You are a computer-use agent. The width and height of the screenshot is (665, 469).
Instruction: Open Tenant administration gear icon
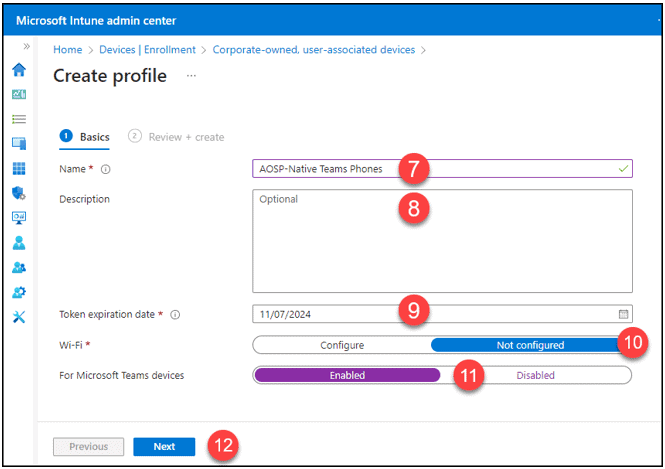[x=19, y=292]
